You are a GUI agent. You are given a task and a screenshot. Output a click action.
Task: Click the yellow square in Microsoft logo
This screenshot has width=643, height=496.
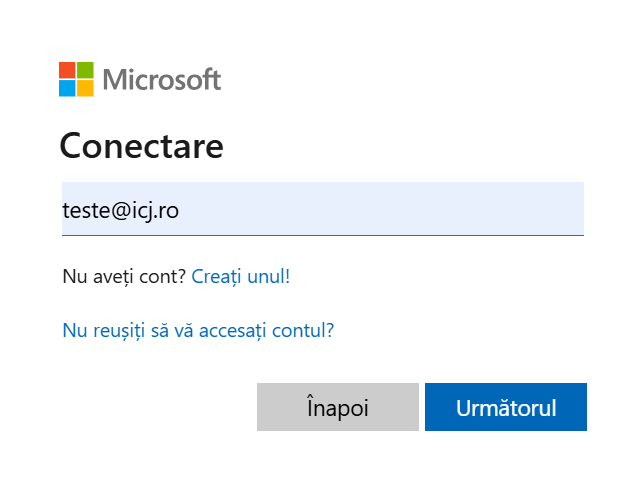pos(86,89)
